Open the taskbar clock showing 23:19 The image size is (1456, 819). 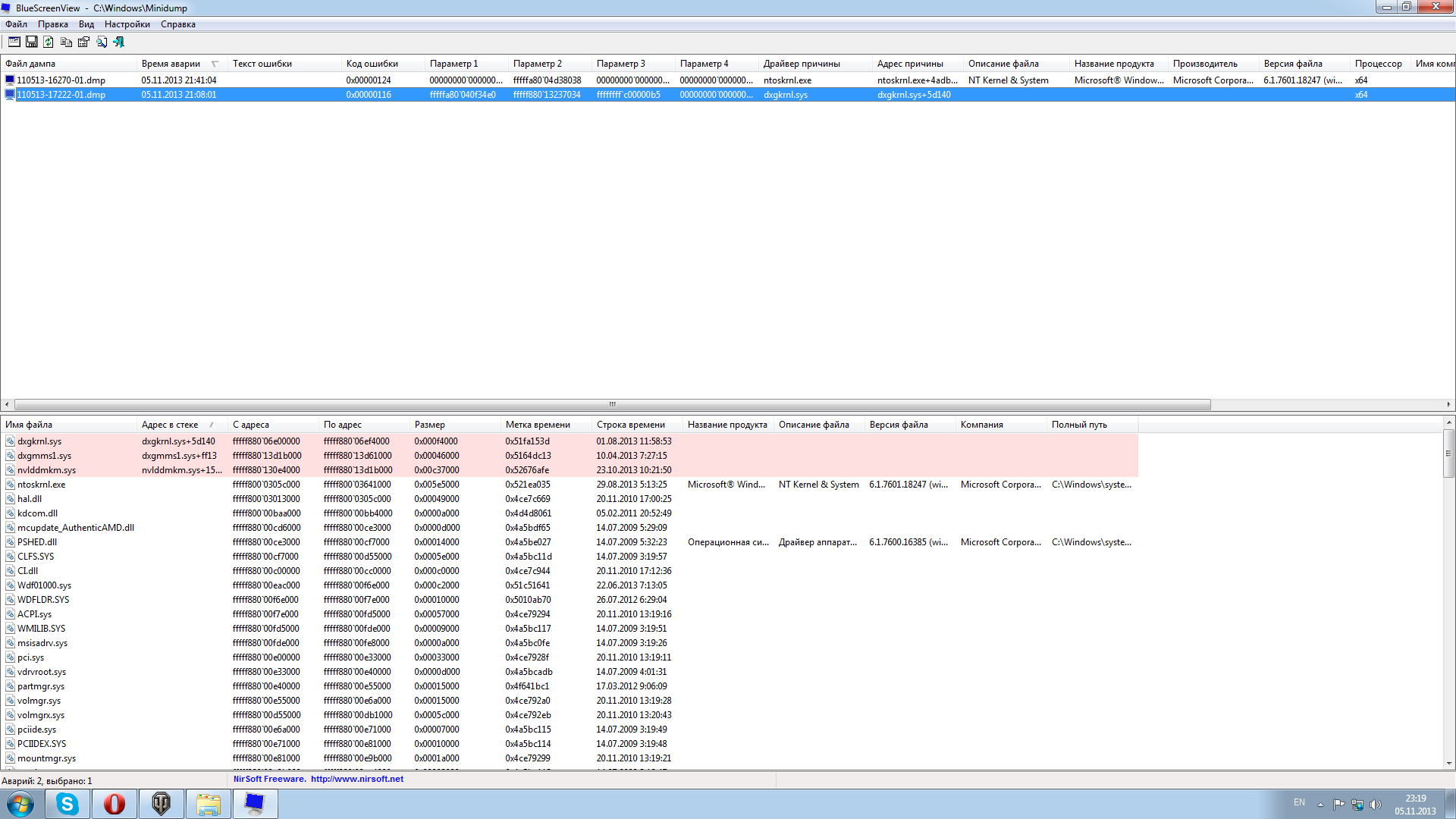(1415, 805)
